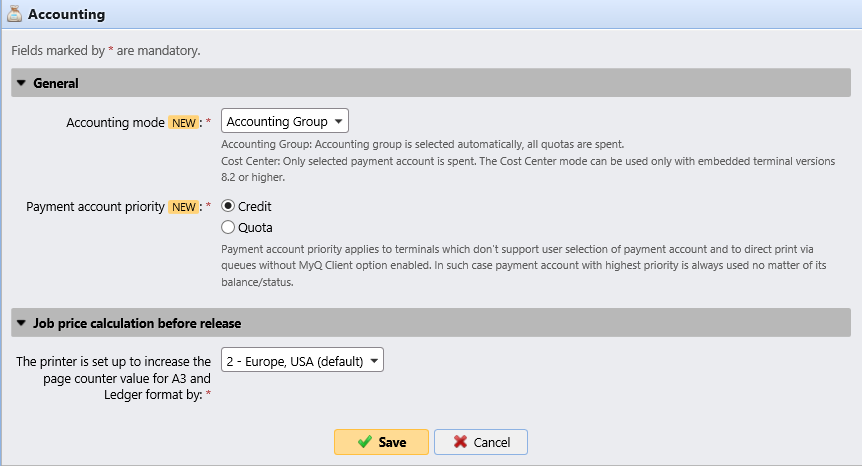Viewport: 862px width, 466px height.
Task: Click the Accounting money bag icon
Action: tap(14, 15)
